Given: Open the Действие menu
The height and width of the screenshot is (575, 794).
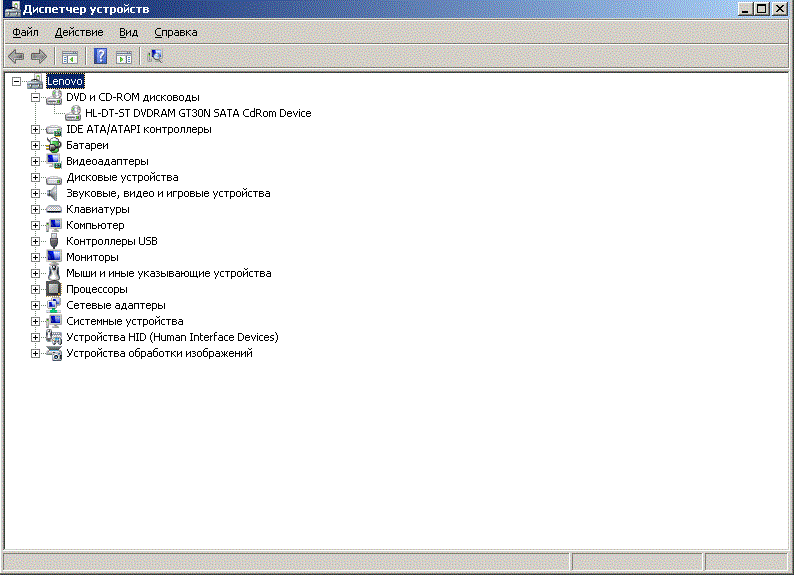Looking at the screenshot, I should click(x=79, y=32).
